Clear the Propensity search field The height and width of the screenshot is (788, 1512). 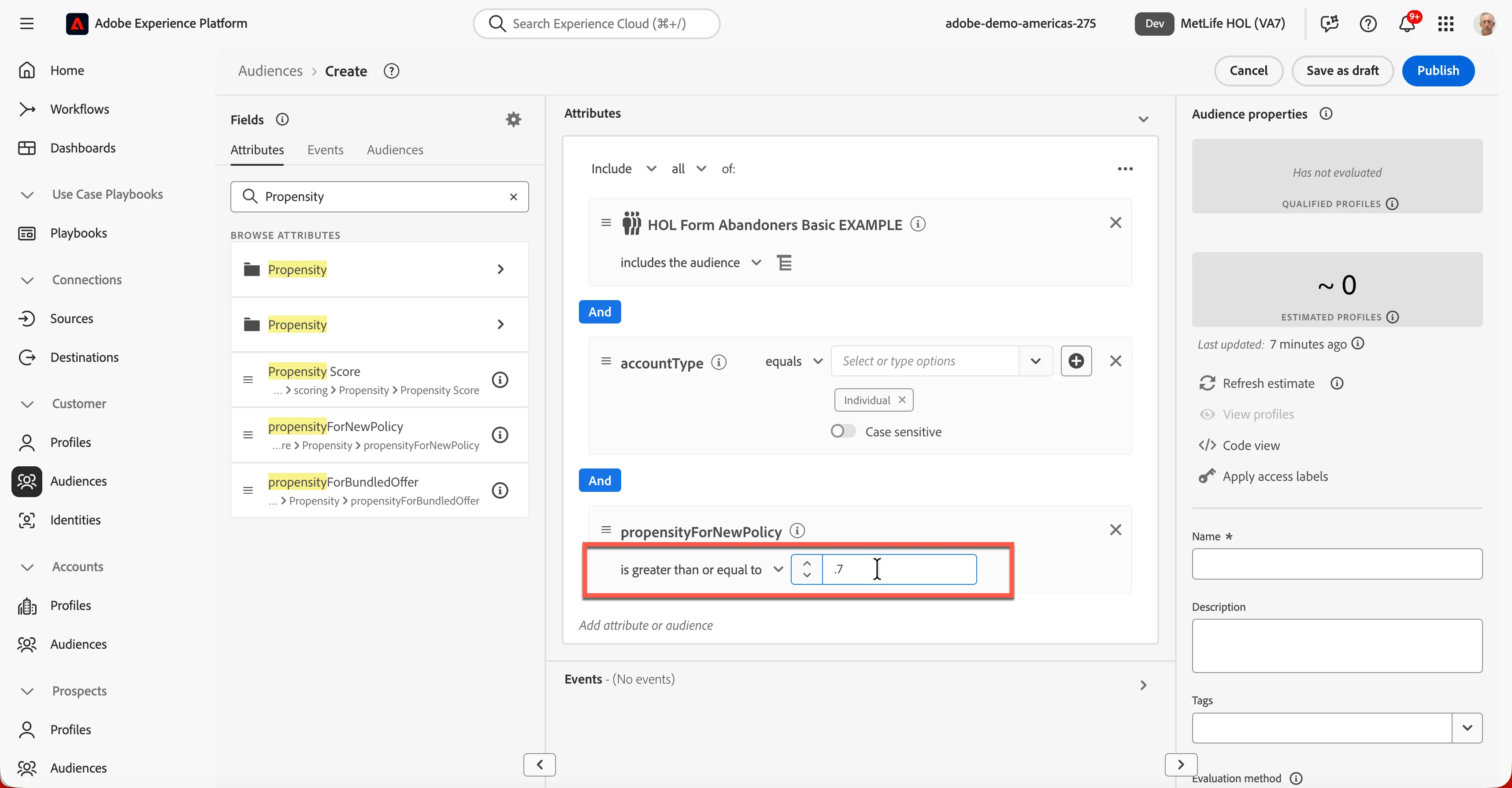[514, 197]
